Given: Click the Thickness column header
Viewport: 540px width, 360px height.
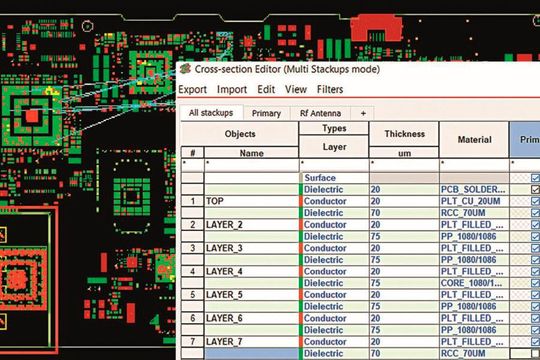Looking at the screenshot, I should point(404,134).
